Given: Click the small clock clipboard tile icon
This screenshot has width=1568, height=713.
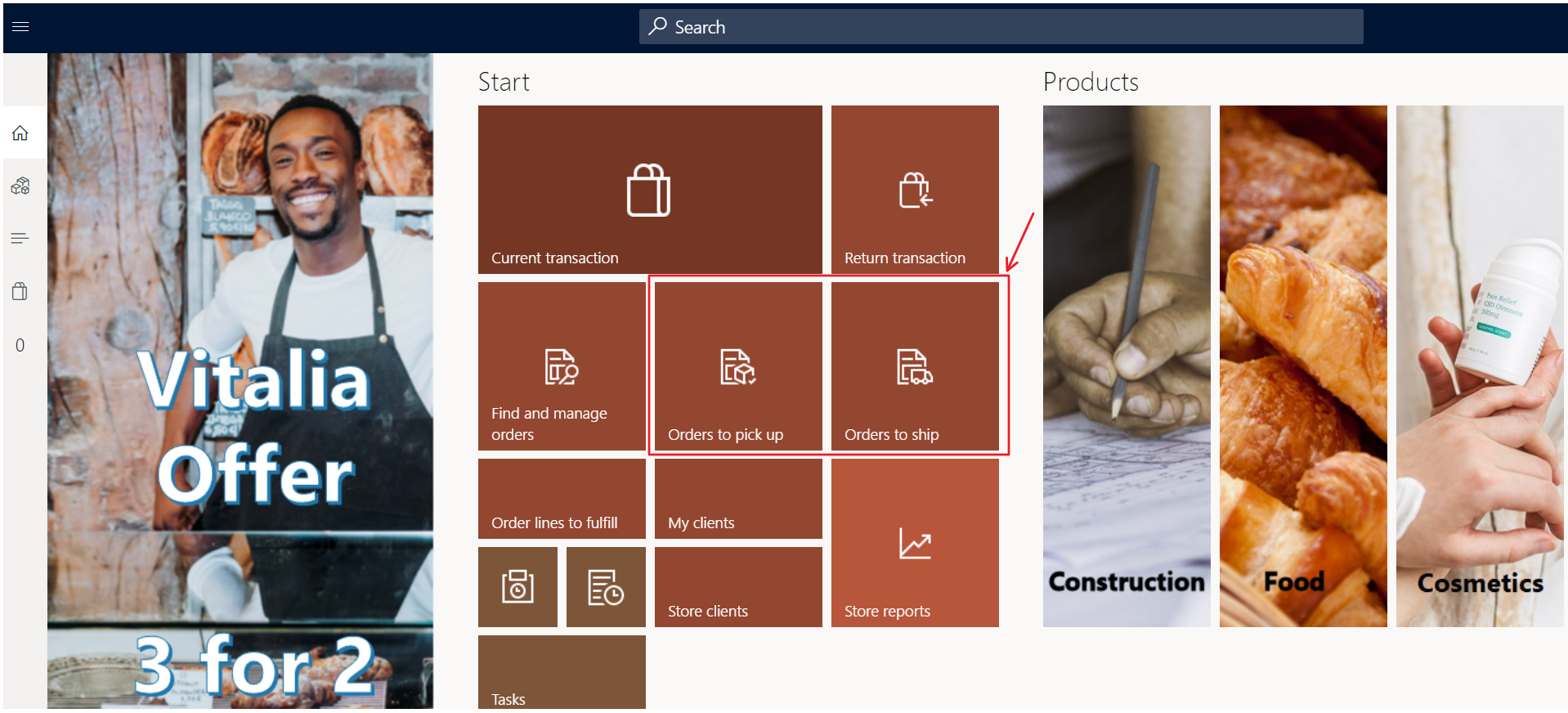Looking at the screenshot, I should click(x=517, y=587).
